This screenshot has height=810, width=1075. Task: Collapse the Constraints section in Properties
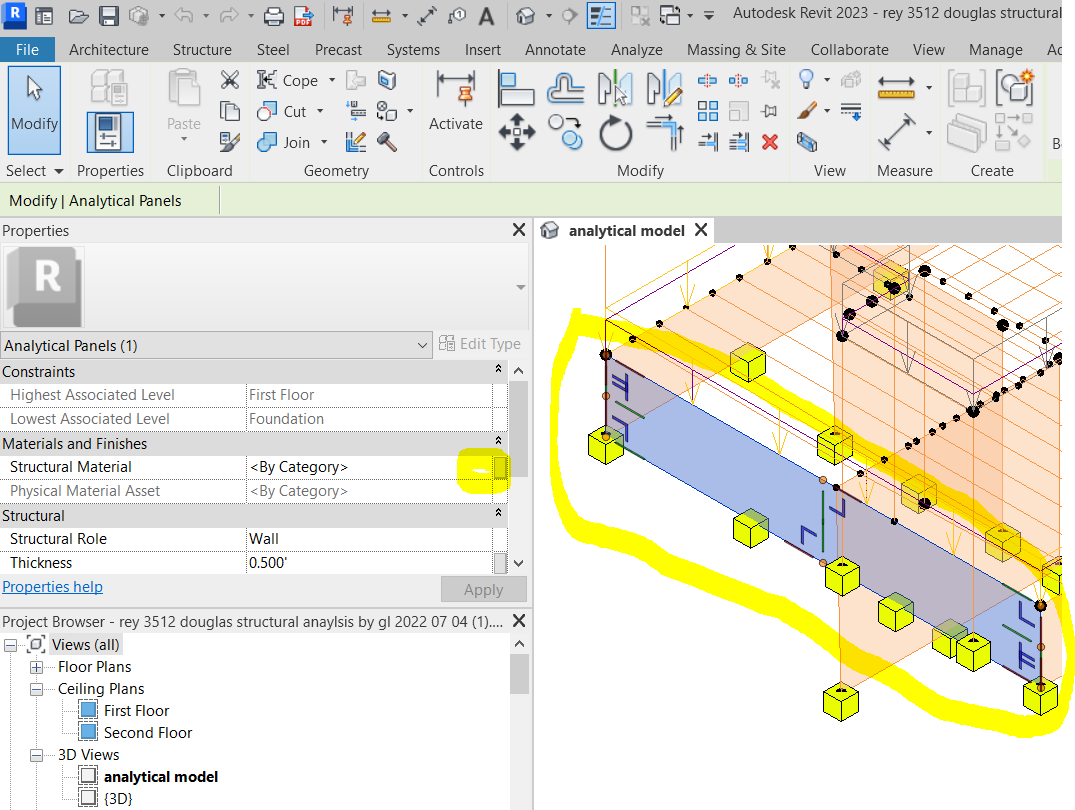coord(498,371)
